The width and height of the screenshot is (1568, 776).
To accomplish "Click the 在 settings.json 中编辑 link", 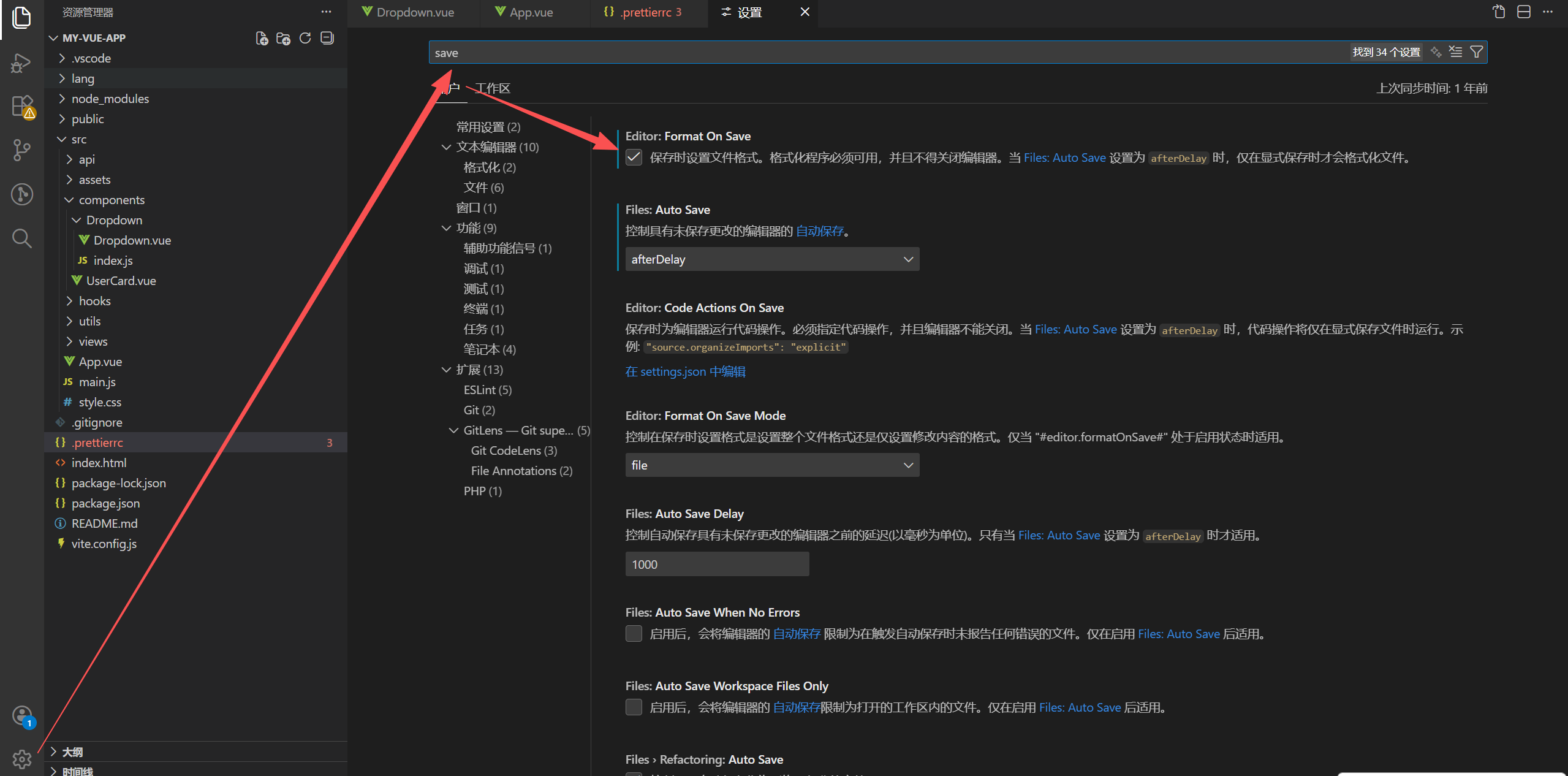I will 685,371.
